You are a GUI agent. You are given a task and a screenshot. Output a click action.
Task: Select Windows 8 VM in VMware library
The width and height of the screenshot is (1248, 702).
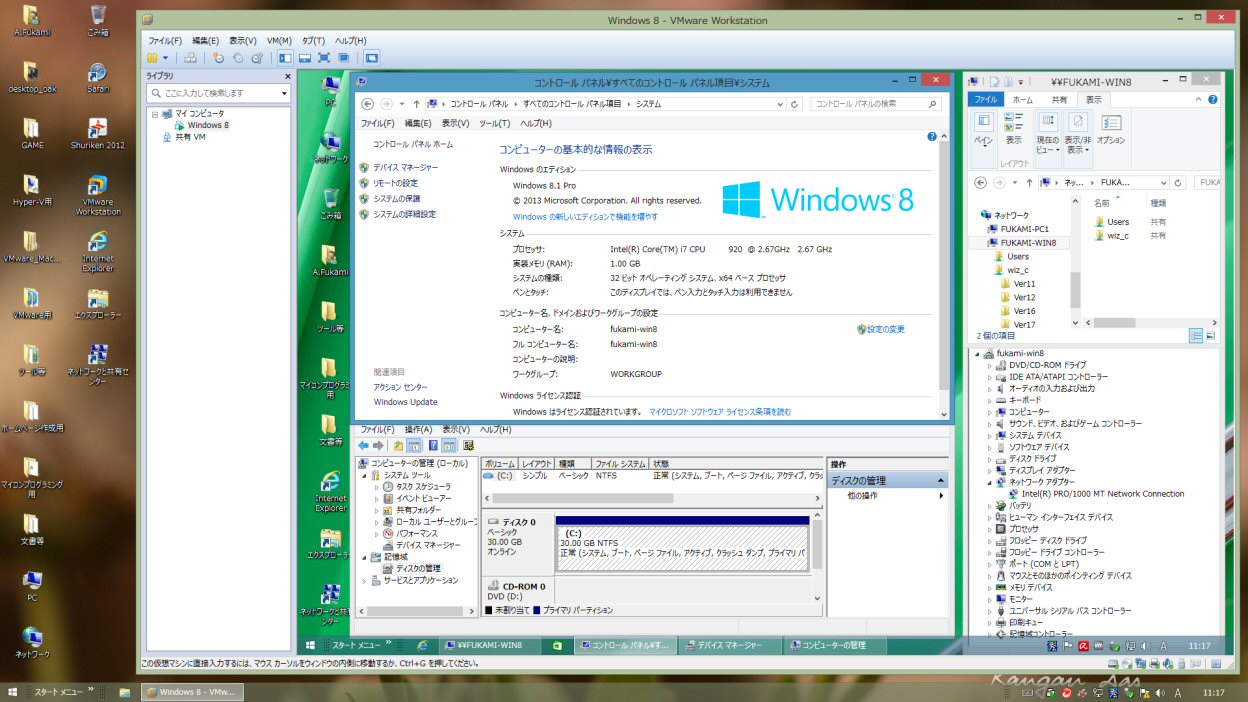(x=208, y=125)
